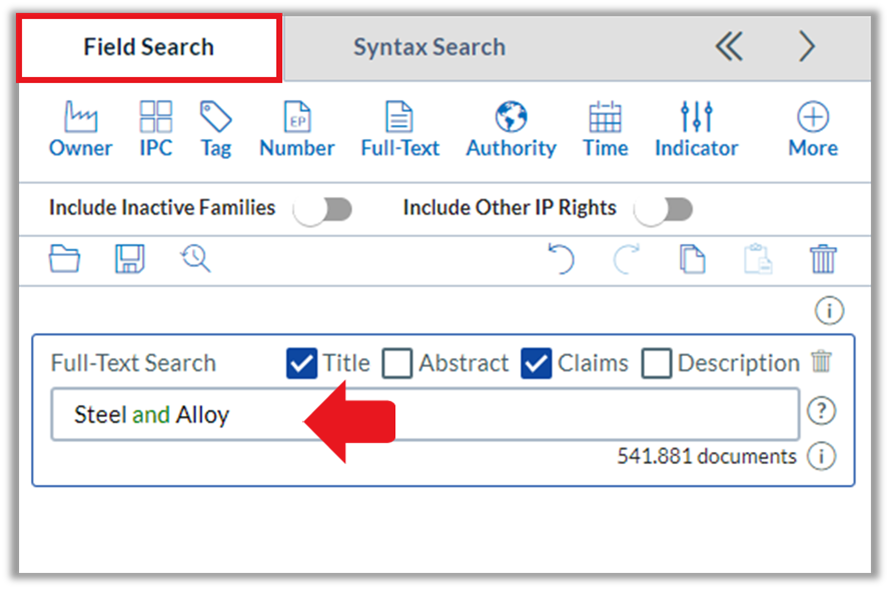Expand More search field options
This screenshot has width=890, height=589.
(x=813, y=129)
